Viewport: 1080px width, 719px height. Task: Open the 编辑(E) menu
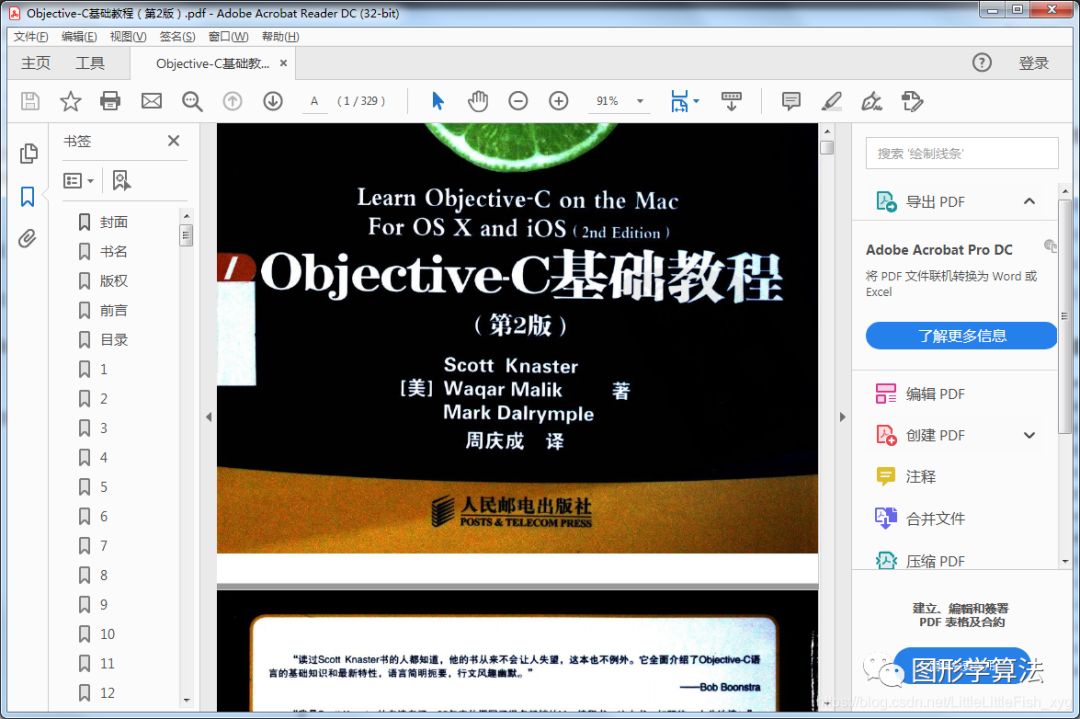click(79, 37)
